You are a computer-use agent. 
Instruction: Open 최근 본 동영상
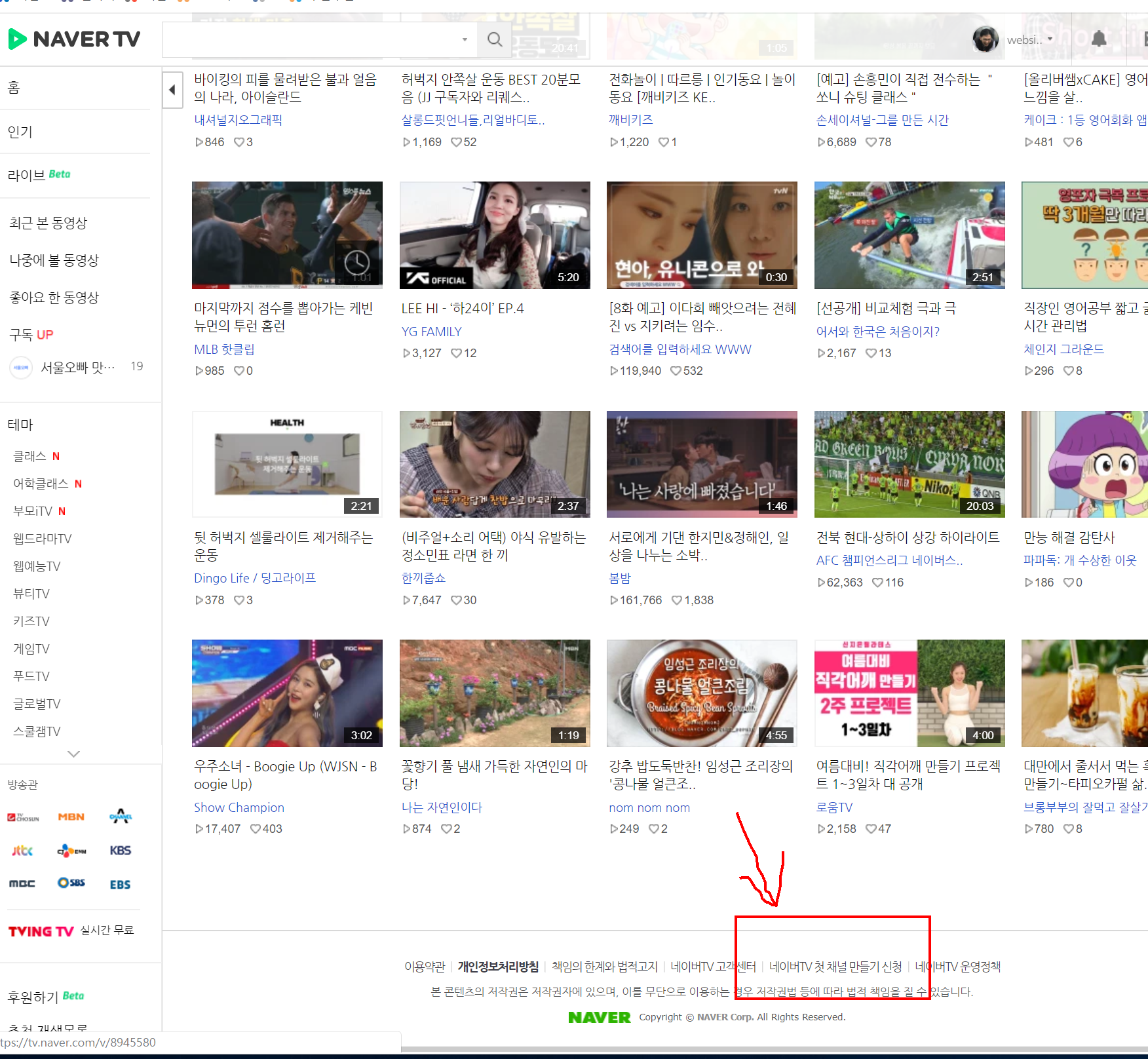coord(48,223)
